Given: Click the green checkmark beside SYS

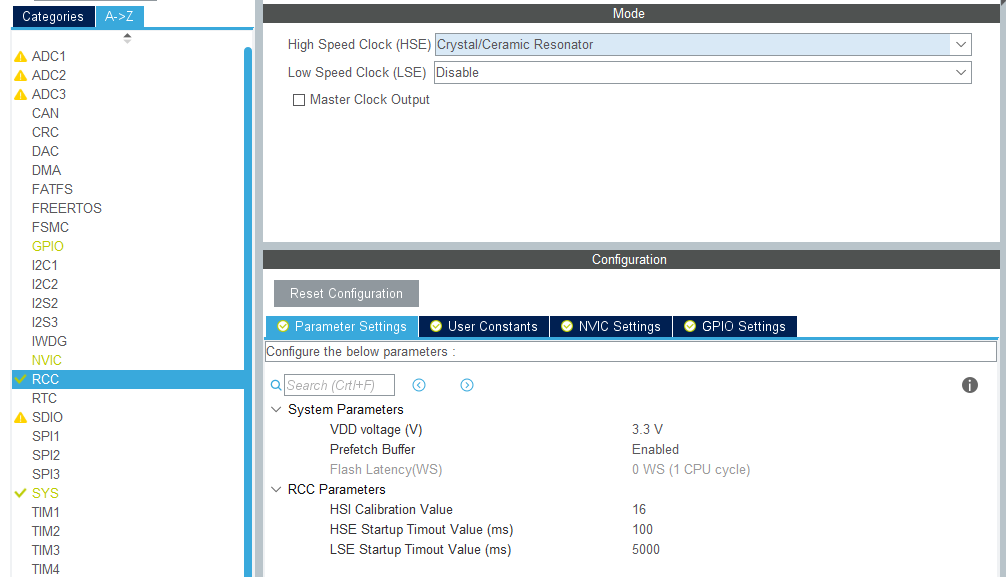Looking at the screenshot, I should [21, 493].
